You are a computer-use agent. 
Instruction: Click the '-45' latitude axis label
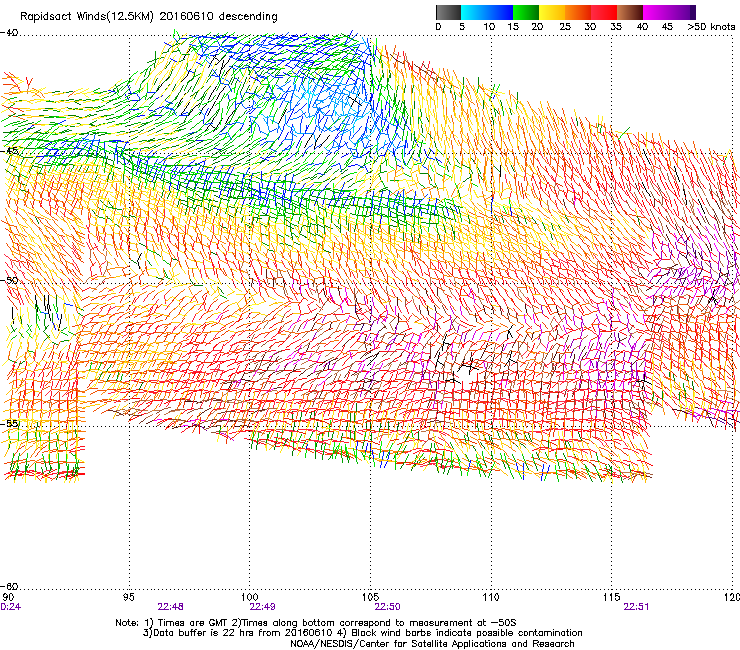coord(9,151)
